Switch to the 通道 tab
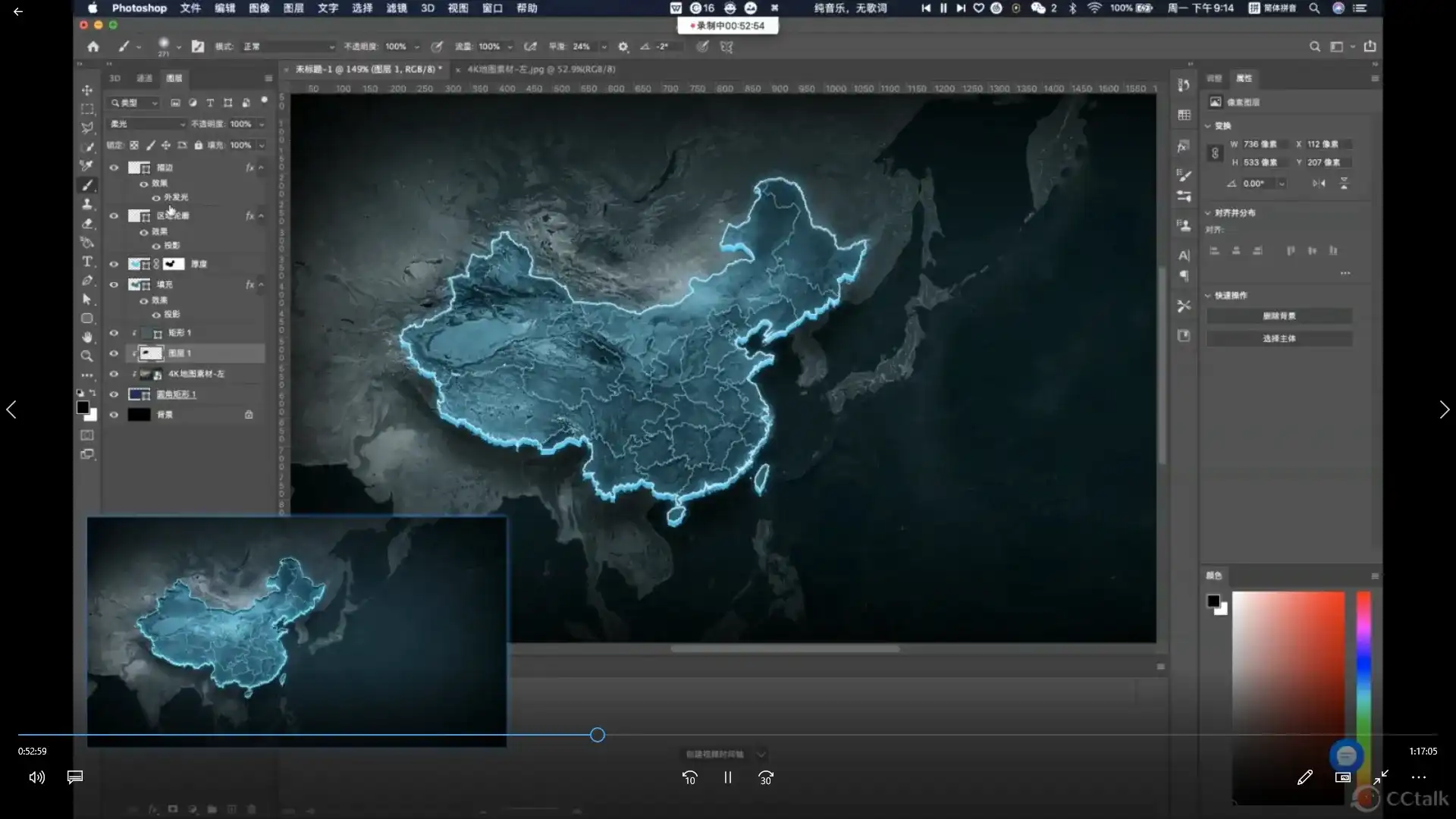The height and width of the screenshot is (819, 1456). tap(144, 78)
